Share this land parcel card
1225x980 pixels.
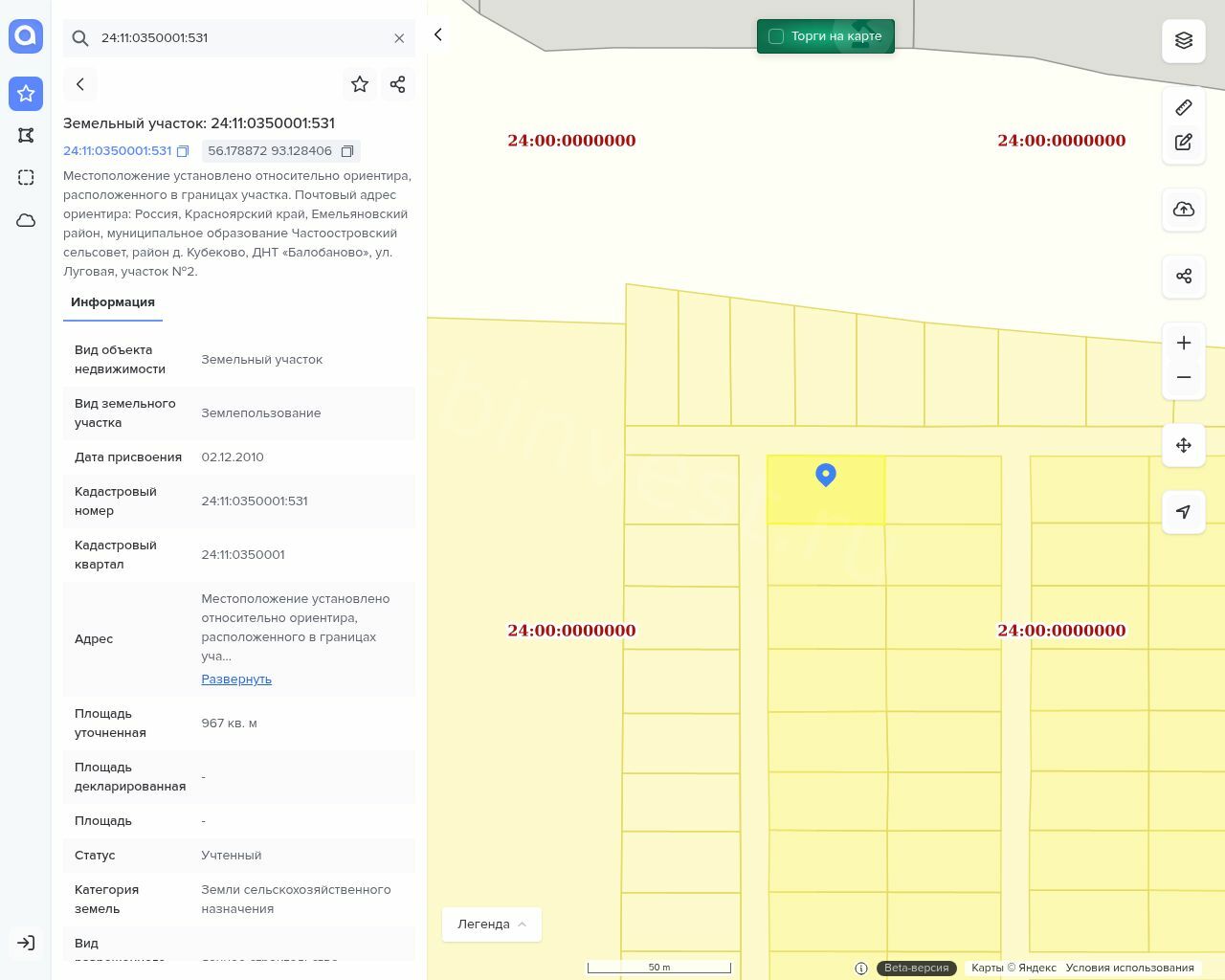398,84
